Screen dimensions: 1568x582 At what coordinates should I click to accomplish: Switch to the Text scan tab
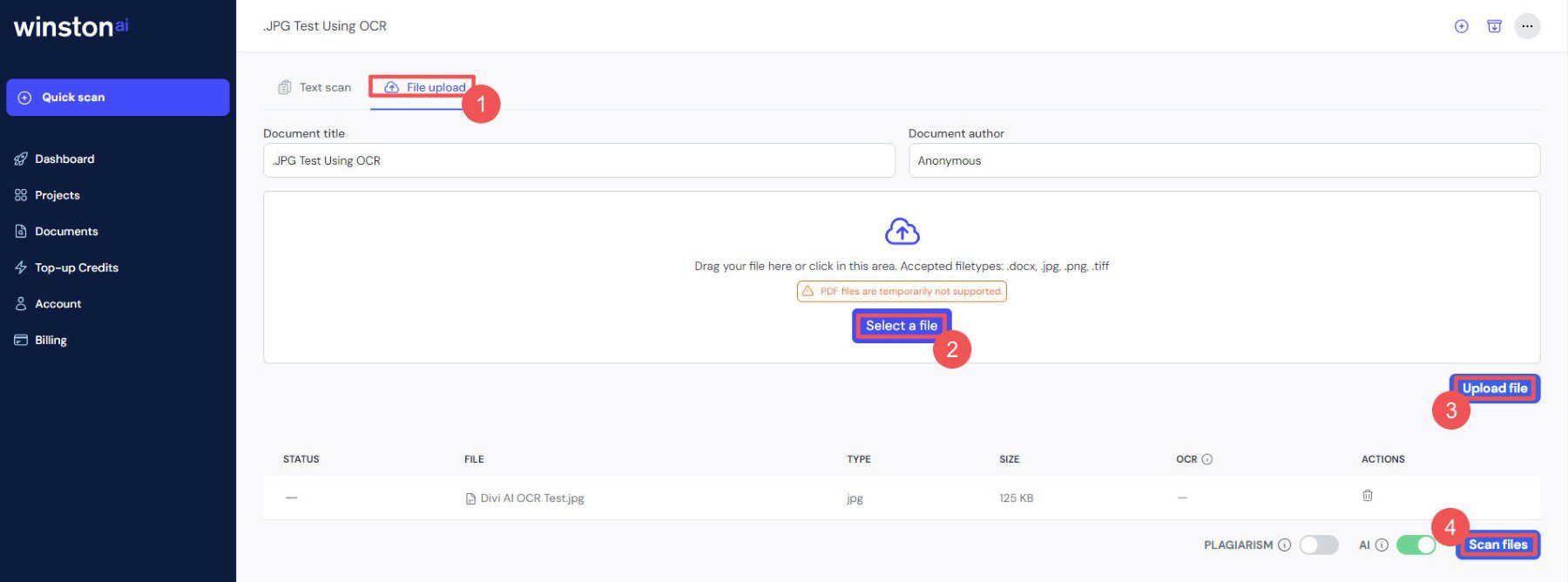314,87
